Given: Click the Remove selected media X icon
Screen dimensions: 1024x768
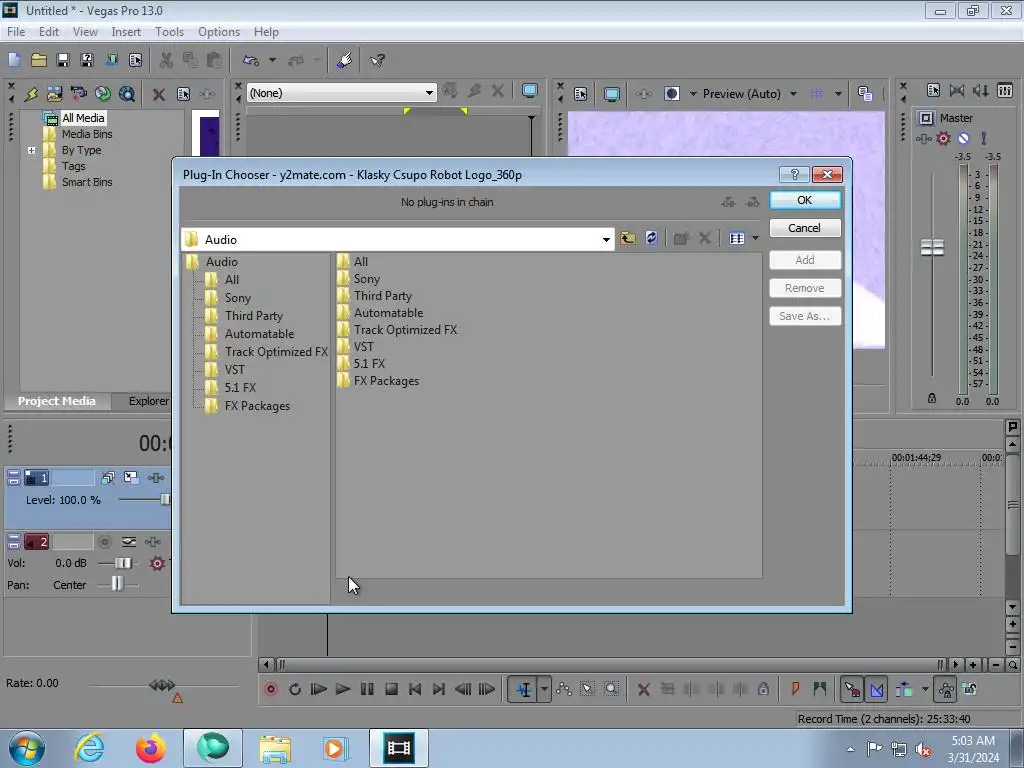Looking at the screenshot, I should pos(158,94).
